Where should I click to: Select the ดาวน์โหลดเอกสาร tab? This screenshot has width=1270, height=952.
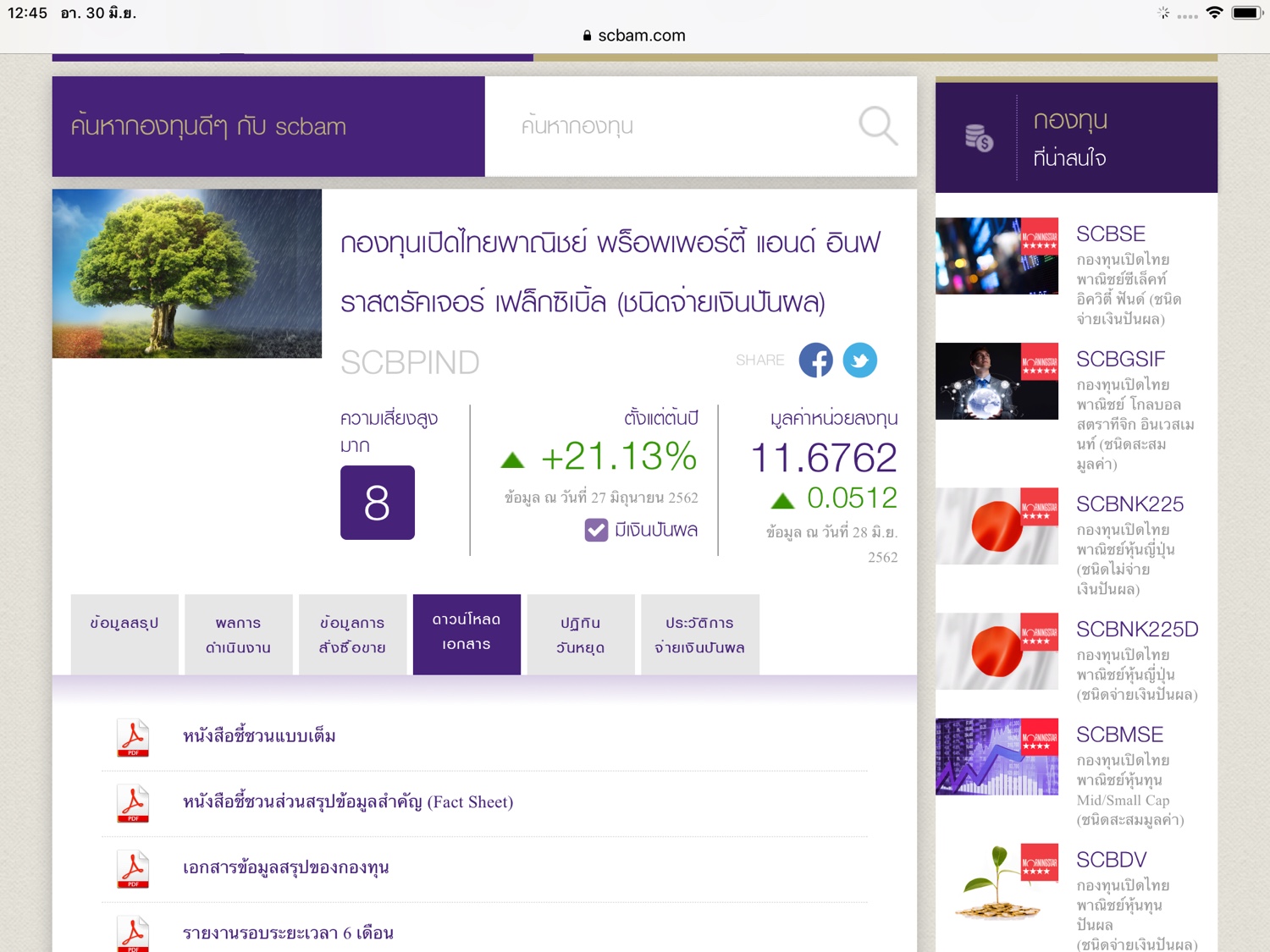(467, 635)
